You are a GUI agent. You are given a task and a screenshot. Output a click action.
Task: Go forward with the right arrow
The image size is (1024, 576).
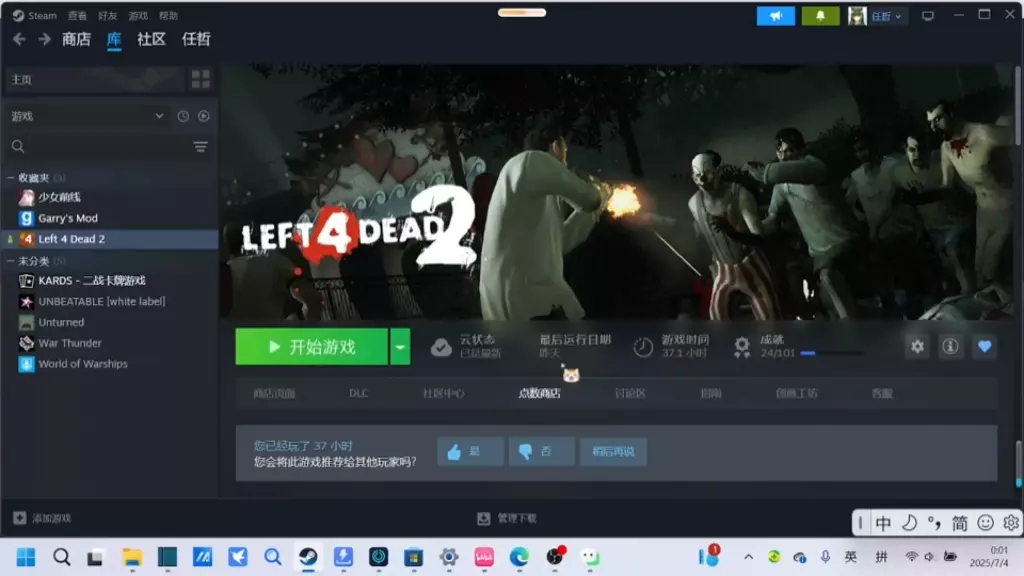tap(44, 40)
